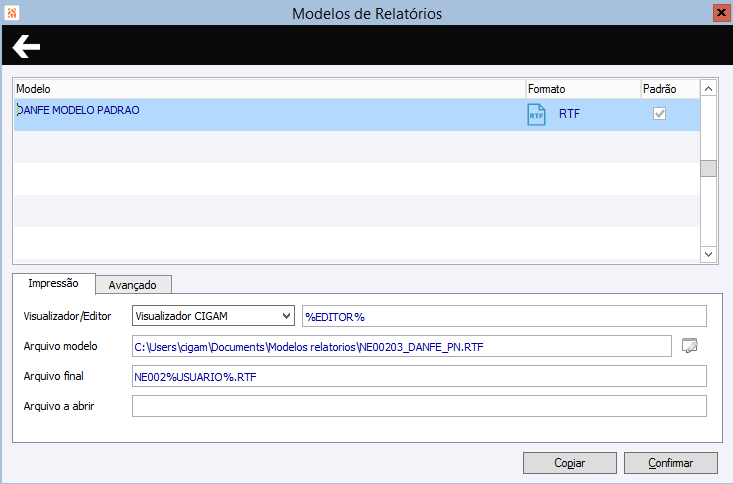The width and height of the screenshot is (733, 484).
Task: Click the RTF format text cell
Action: [x=569, y=114]
